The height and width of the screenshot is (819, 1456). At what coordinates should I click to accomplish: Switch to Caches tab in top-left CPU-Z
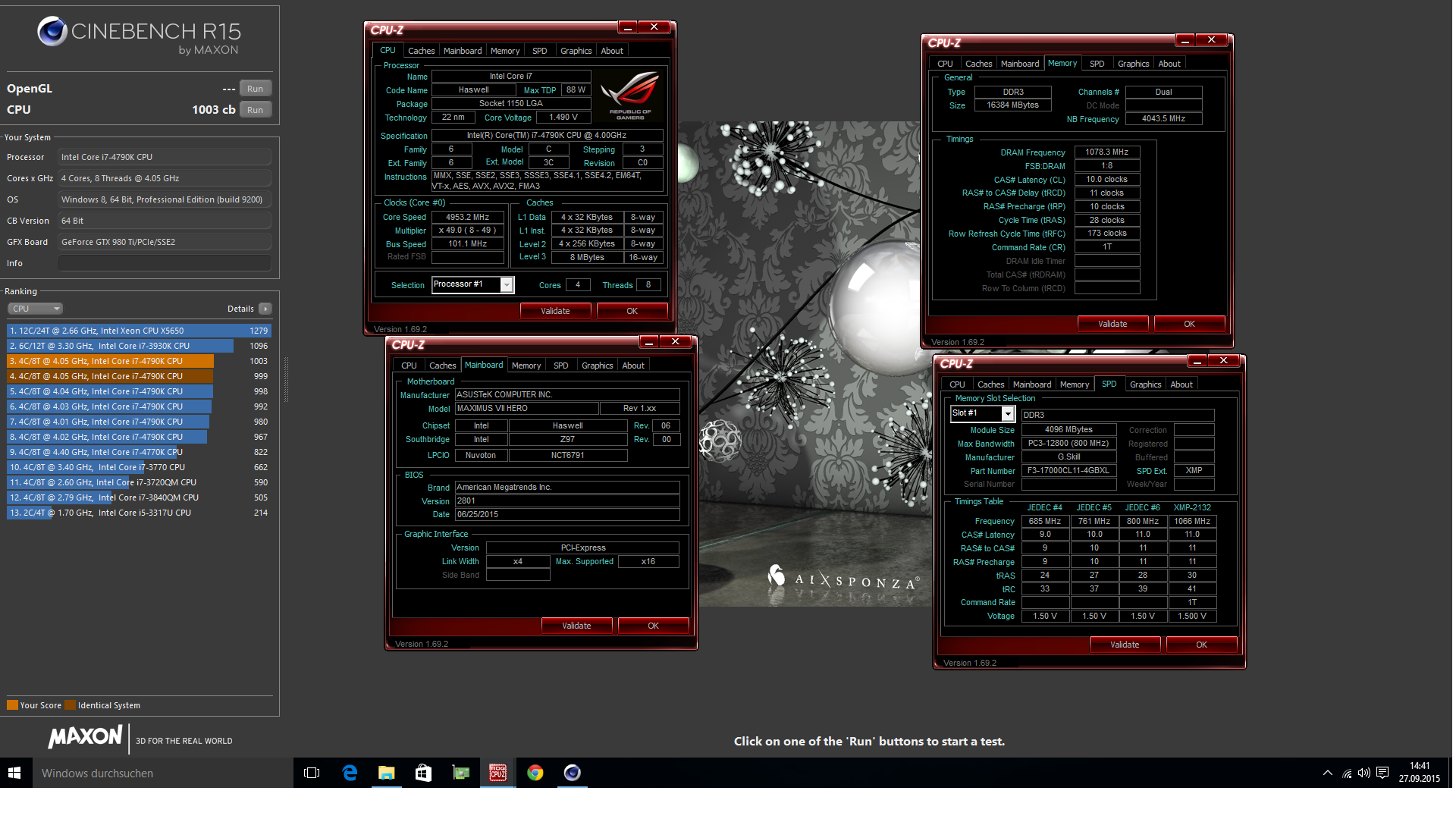[421, 51]
